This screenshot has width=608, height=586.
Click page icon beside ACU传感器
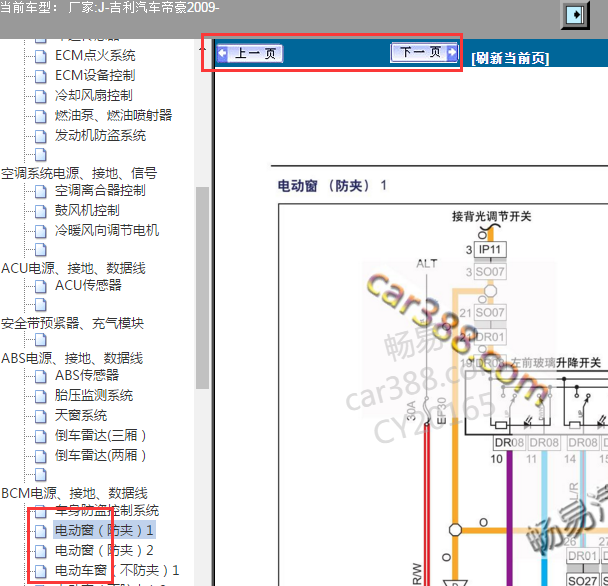[40, 287]
